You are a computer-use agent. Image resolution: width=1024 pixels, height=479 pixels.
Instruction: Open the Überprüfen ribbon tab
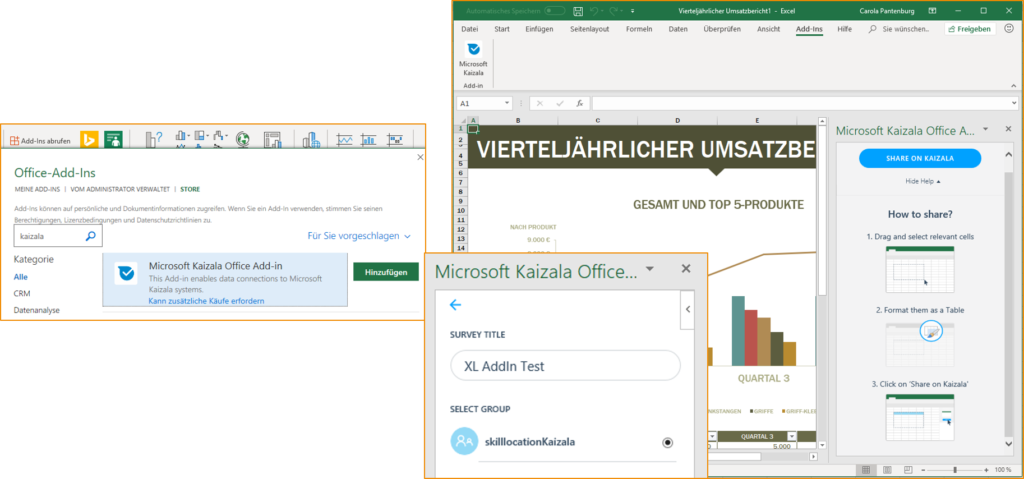[x=722, y=29]
